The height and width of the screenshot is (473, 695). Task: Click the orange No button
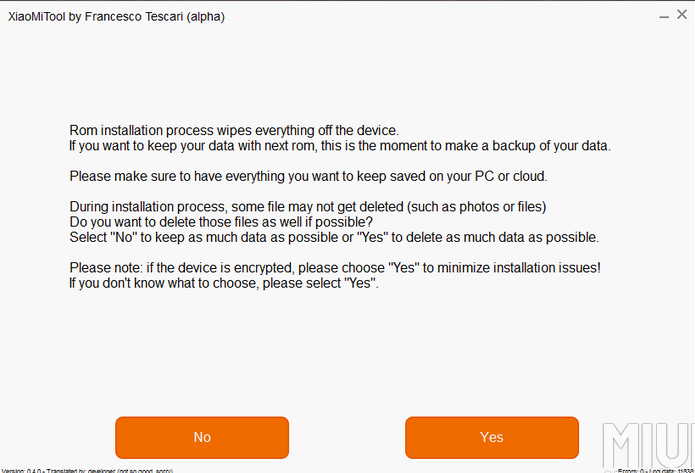pos(202,437)
